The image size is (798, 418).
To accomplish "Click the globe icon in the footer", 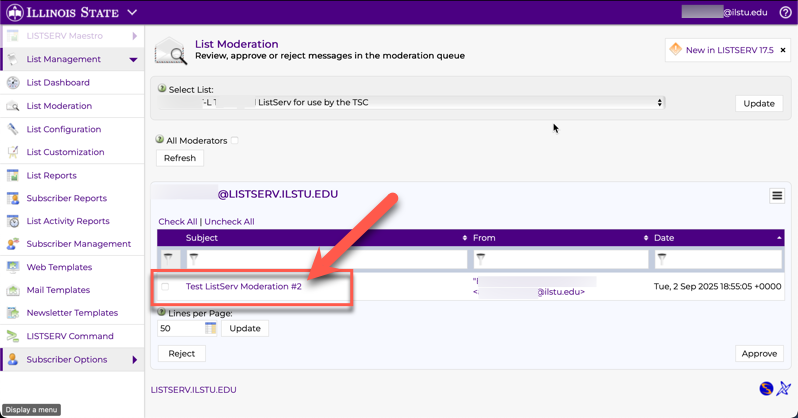I will click(766, 389).
